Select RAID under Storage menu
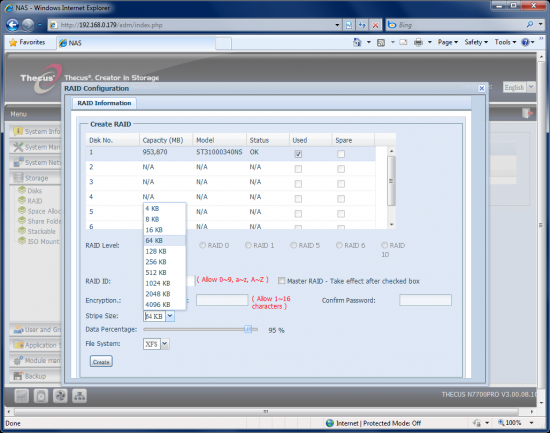The image size is (550, 433). coord(35,201)
